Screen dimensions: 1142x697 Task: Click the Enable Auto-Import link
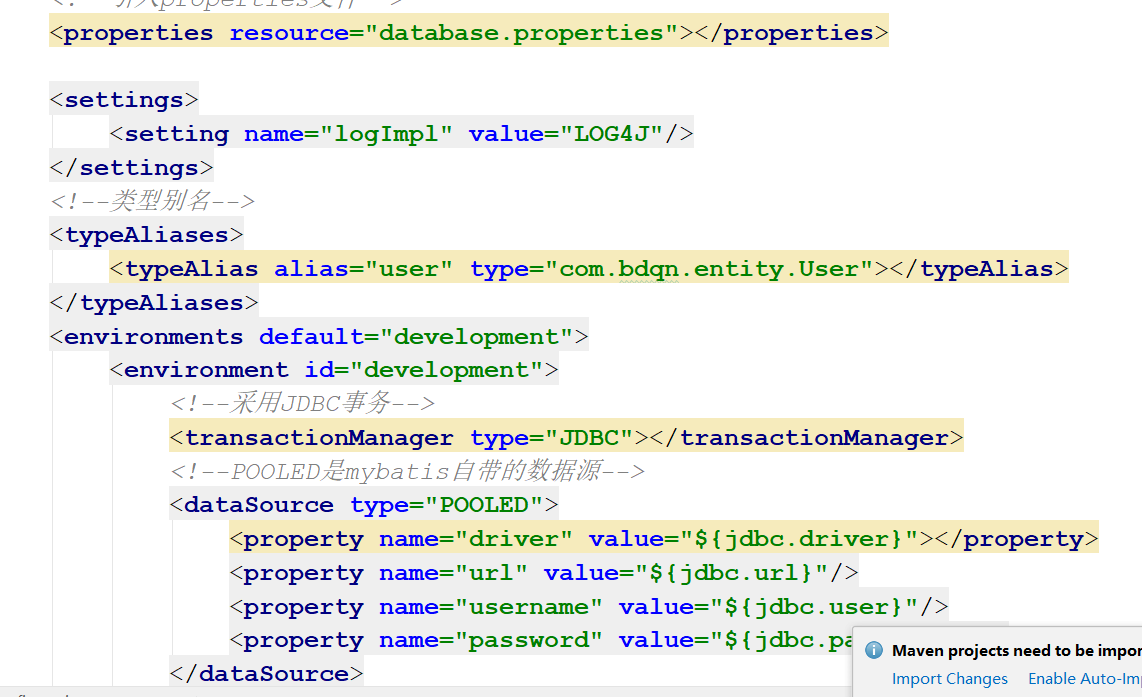[x=1084, y=679]
